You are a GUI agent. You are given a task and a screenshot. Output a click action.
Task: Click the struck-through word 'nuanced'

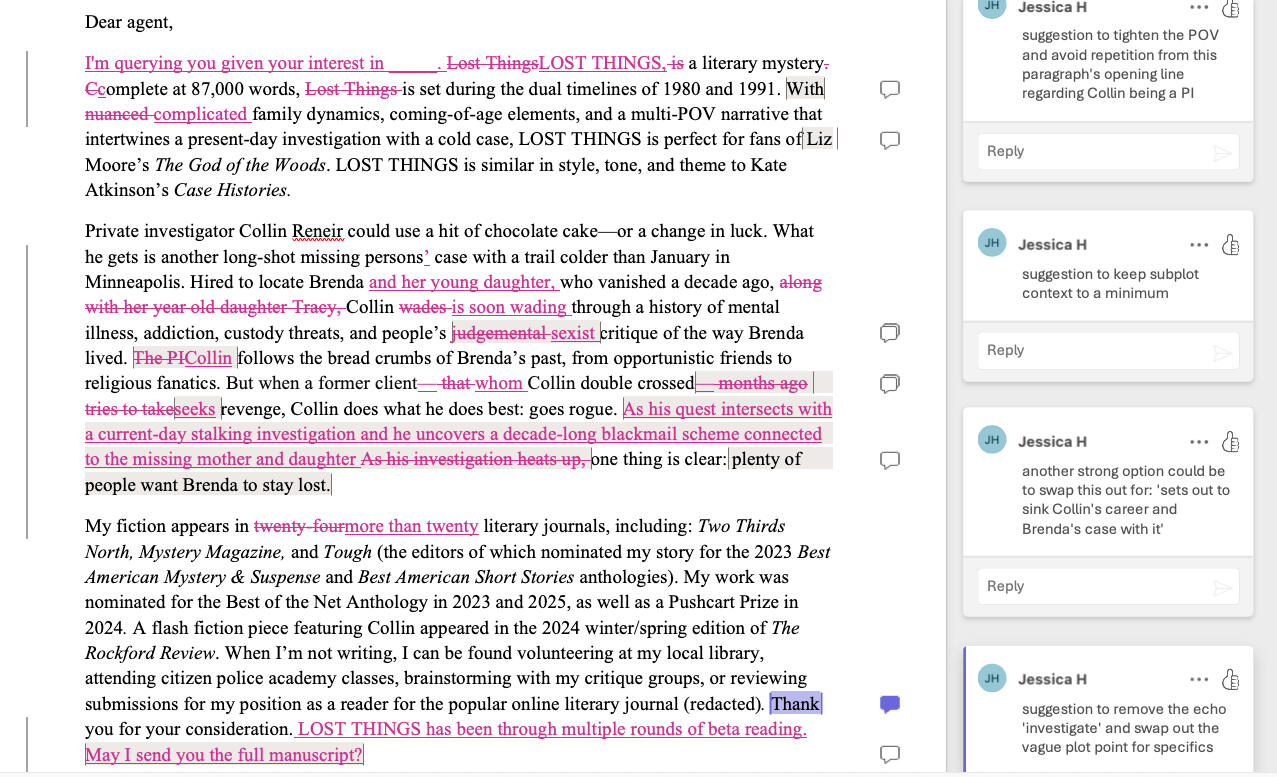pos(117,114)
